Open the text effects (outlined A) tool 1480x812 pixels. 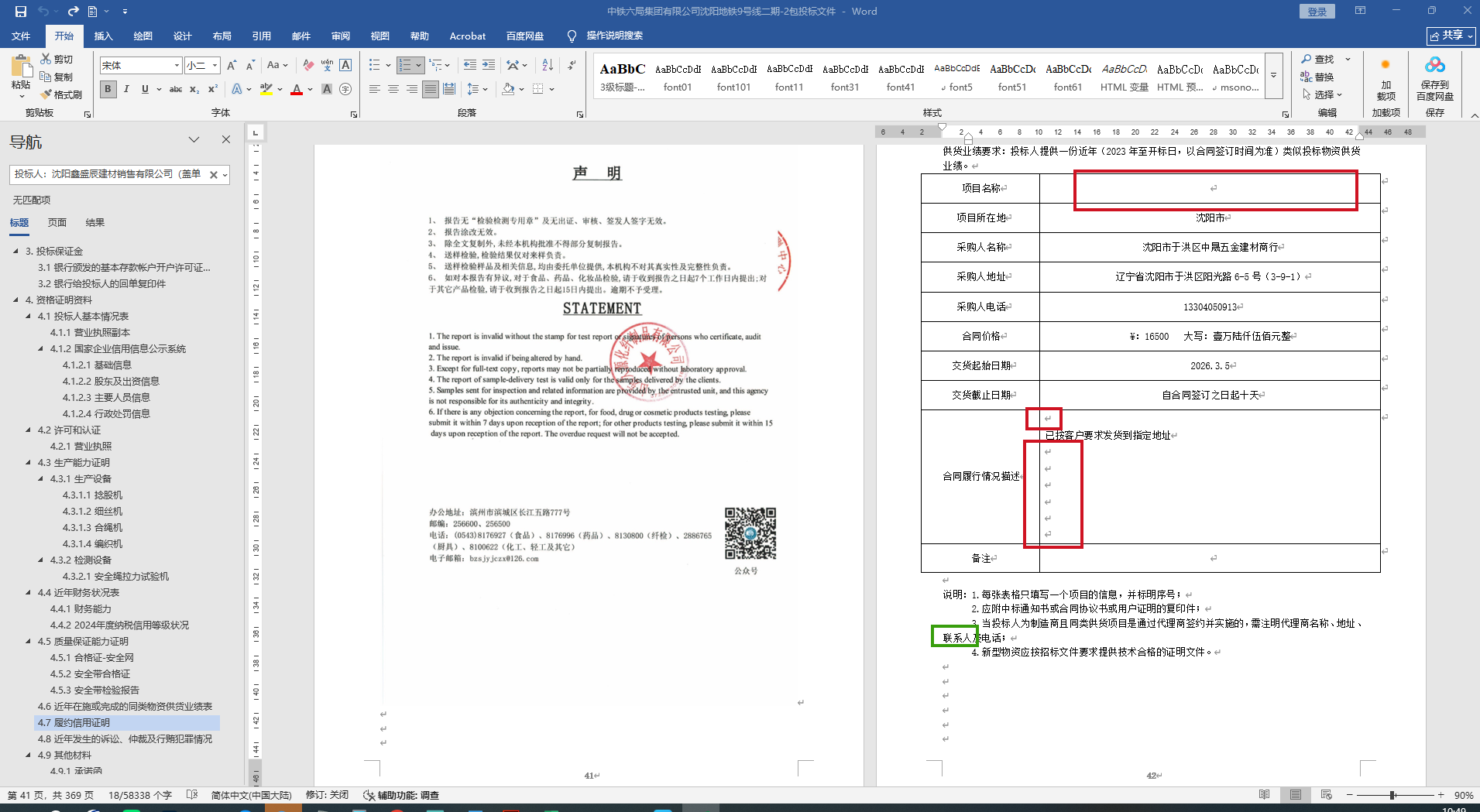[x=237, y=90]
